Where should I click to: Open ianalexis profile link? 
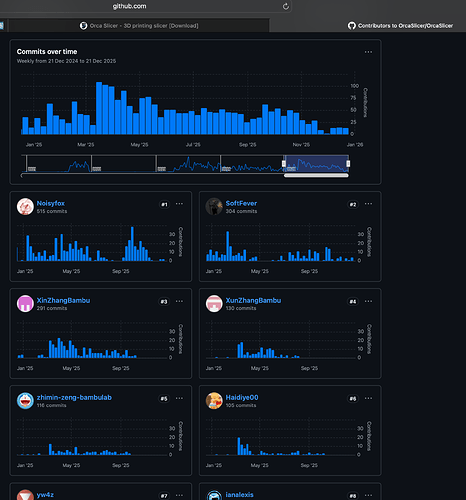[239, 495]
